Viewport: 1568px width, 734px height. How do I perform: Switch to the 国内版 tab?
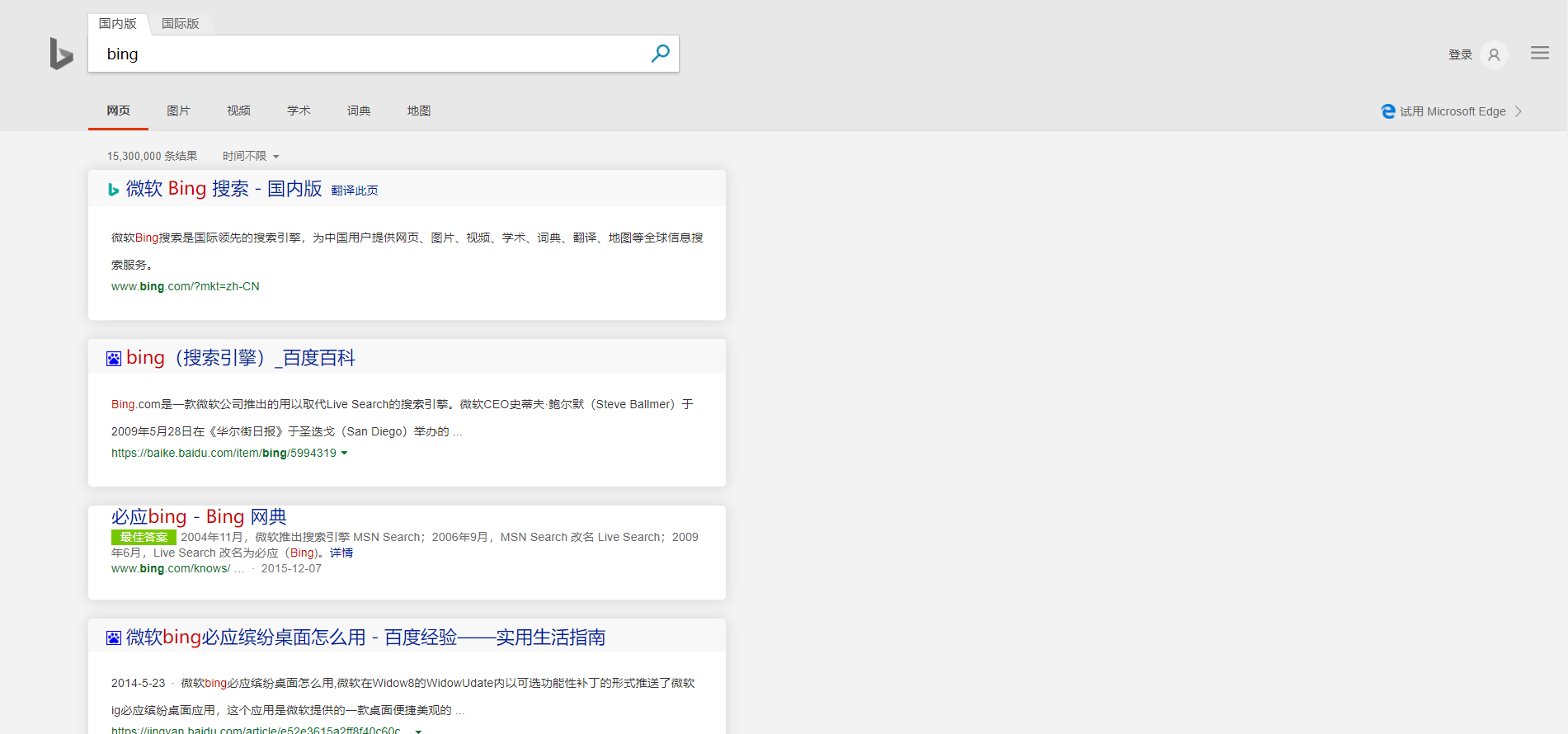118,24
